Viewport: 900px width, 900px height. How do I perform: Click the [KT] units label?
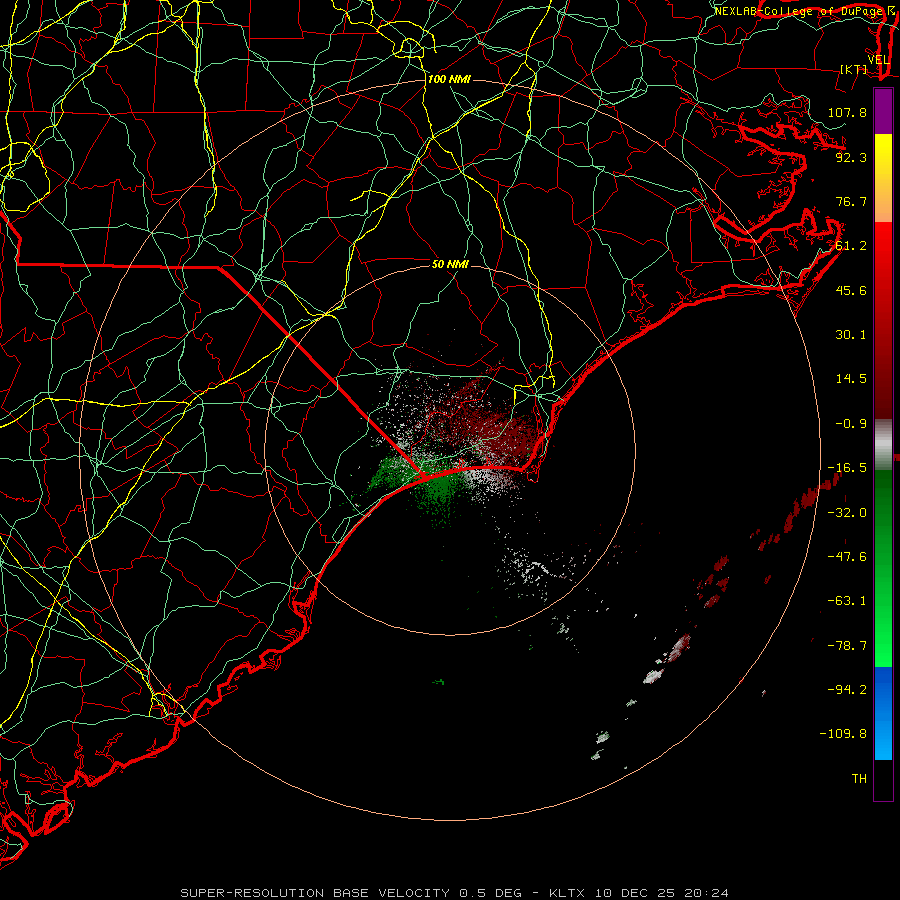[x=854, y=69]
